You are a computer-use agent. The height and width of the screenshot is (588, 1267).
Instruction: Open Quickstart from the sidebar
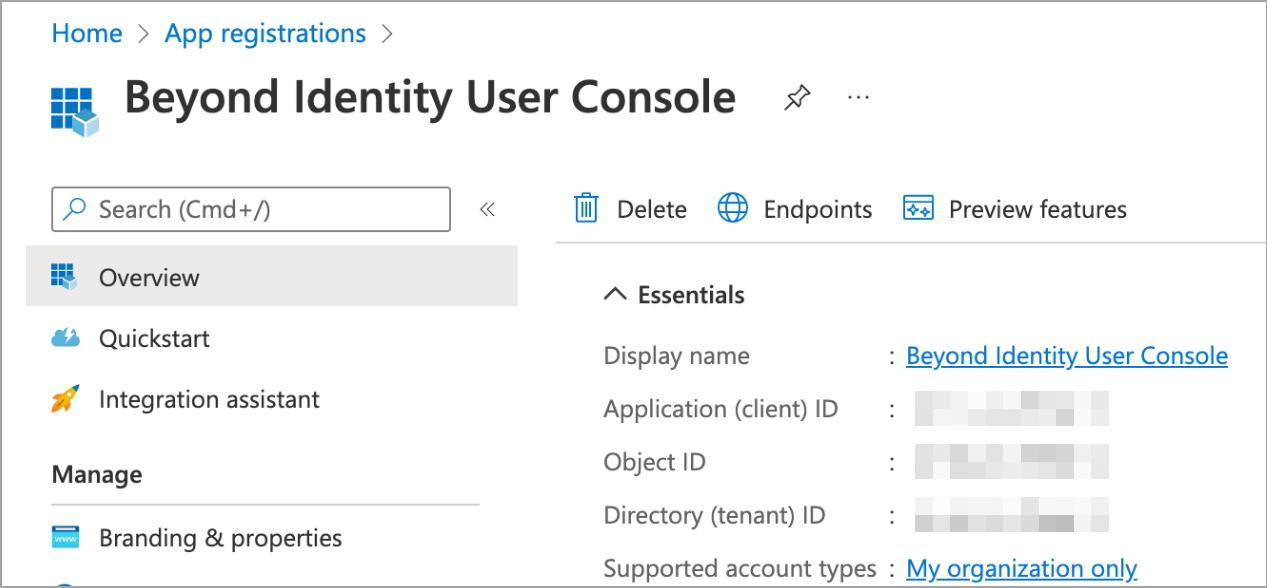click(152, 338)
